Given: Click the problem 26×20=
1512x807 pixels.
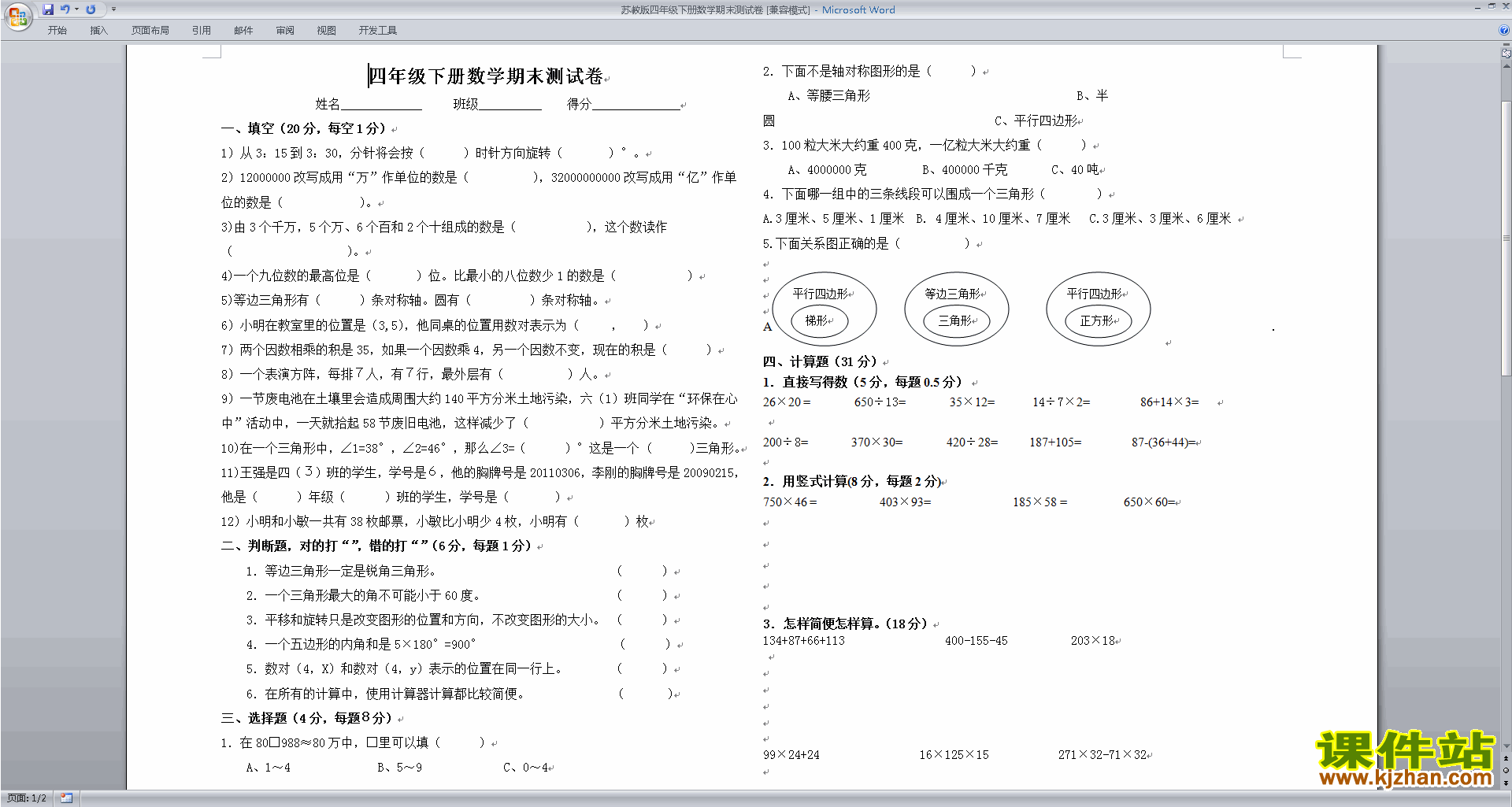Looking at the screenshot, I should pos(787,402).
